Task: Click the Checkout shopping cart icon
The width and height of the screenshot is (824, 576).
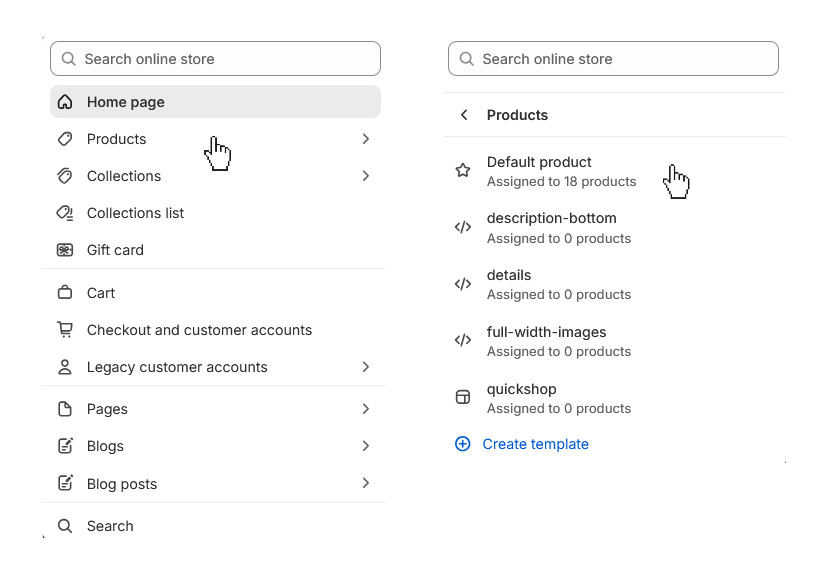Action: tap(65, 330)
